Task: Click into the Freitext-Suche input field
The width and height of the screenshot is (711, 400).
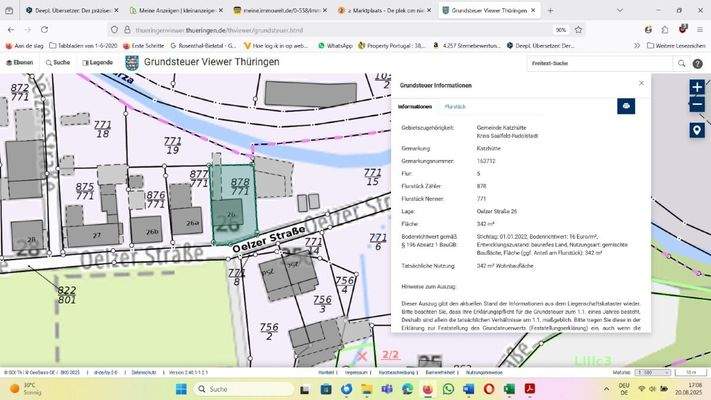Action: [595, 62]
